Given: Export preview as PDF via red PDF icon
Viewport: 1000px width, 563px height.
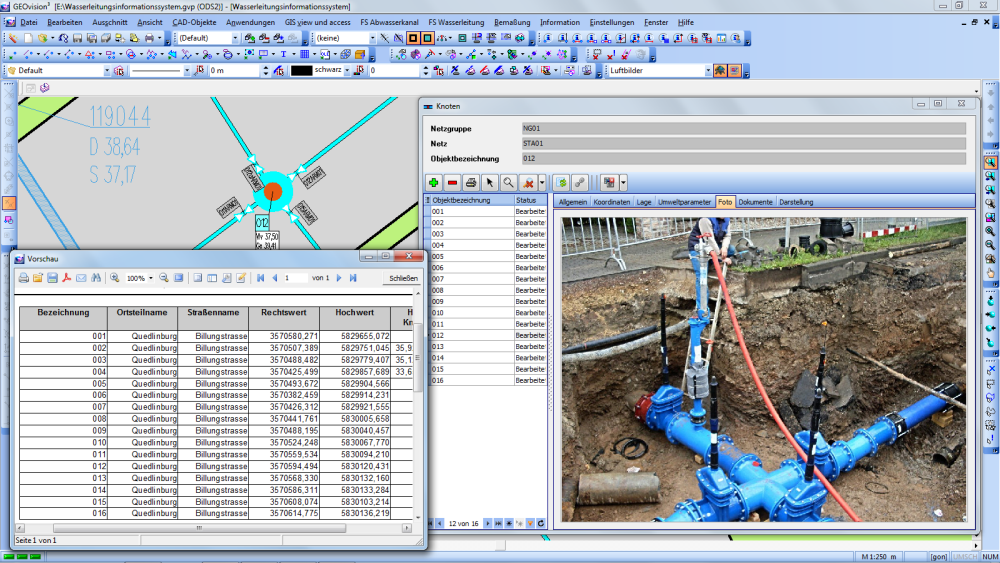Looking at the screenshot, I should pos(67,278).
